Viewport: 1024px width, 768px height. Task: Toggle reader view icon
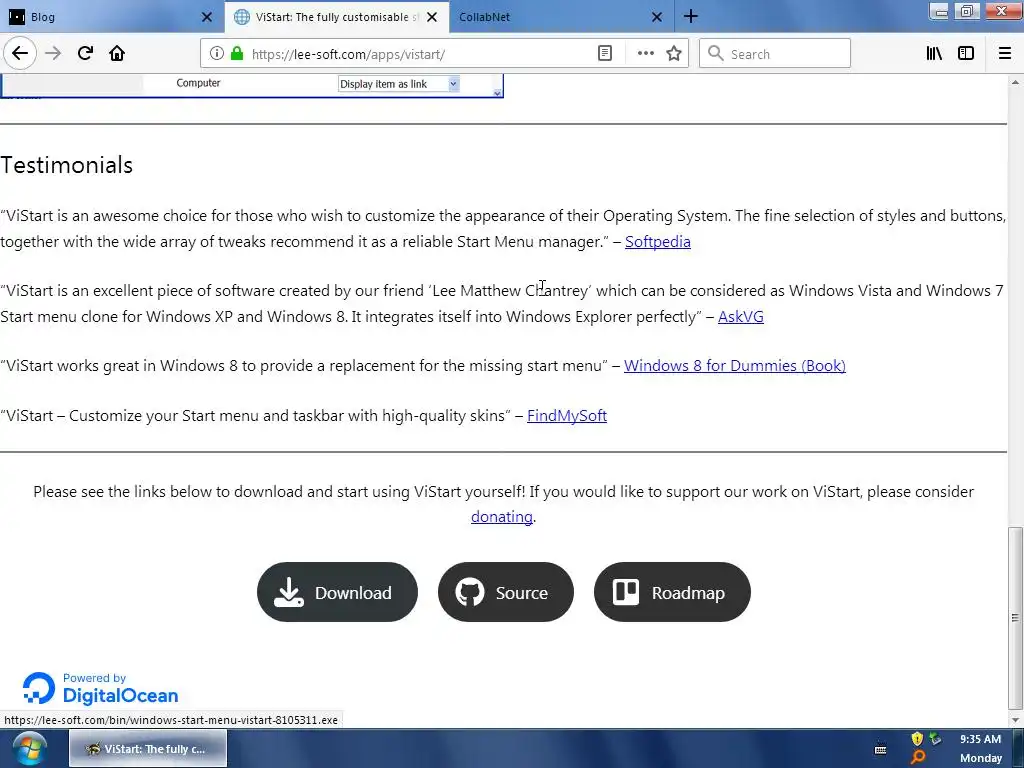tap(605, 54)
